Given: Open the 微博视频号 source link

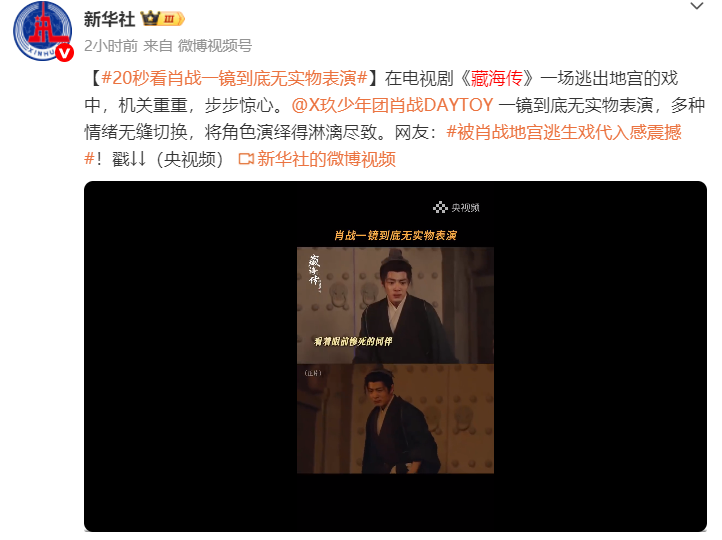Looking at the screenshot, I should pyautogui.click(x=215, y=46).
